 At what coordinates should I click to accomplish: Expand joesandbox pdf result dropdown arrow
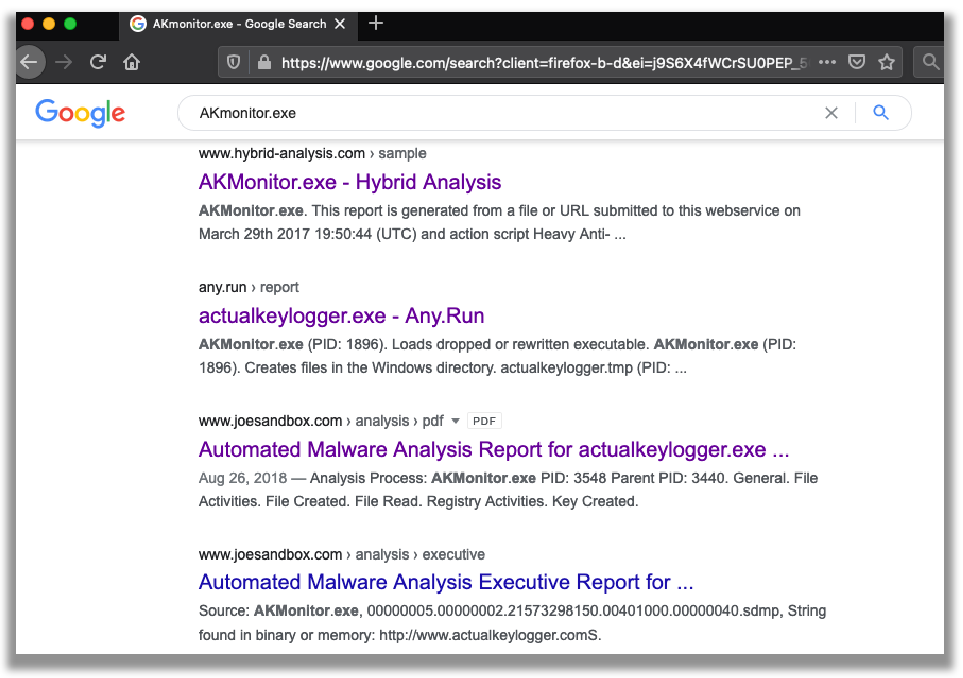pos(455,421)
